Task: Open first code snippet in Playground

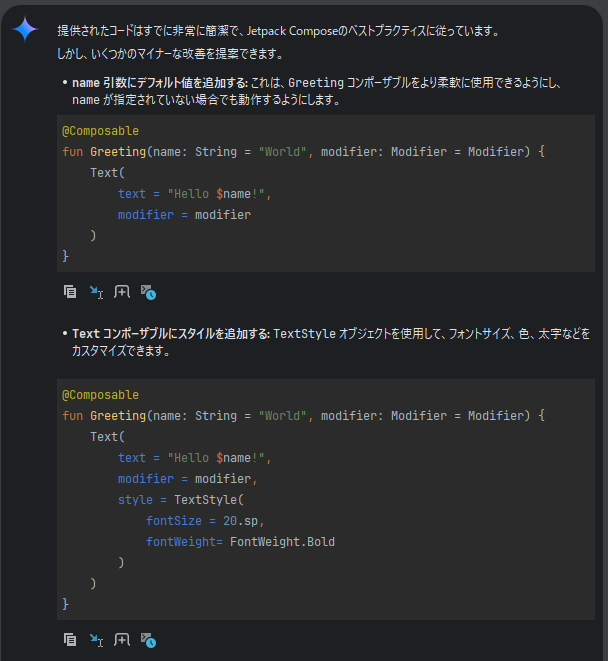Action: click(148, 292)
